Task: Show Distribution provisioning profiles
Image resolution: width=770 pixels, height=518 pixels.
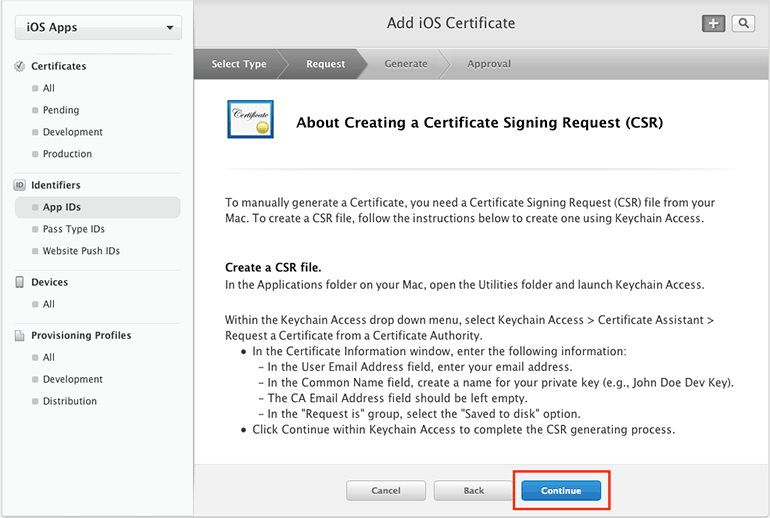Action: tap(70, 401)
